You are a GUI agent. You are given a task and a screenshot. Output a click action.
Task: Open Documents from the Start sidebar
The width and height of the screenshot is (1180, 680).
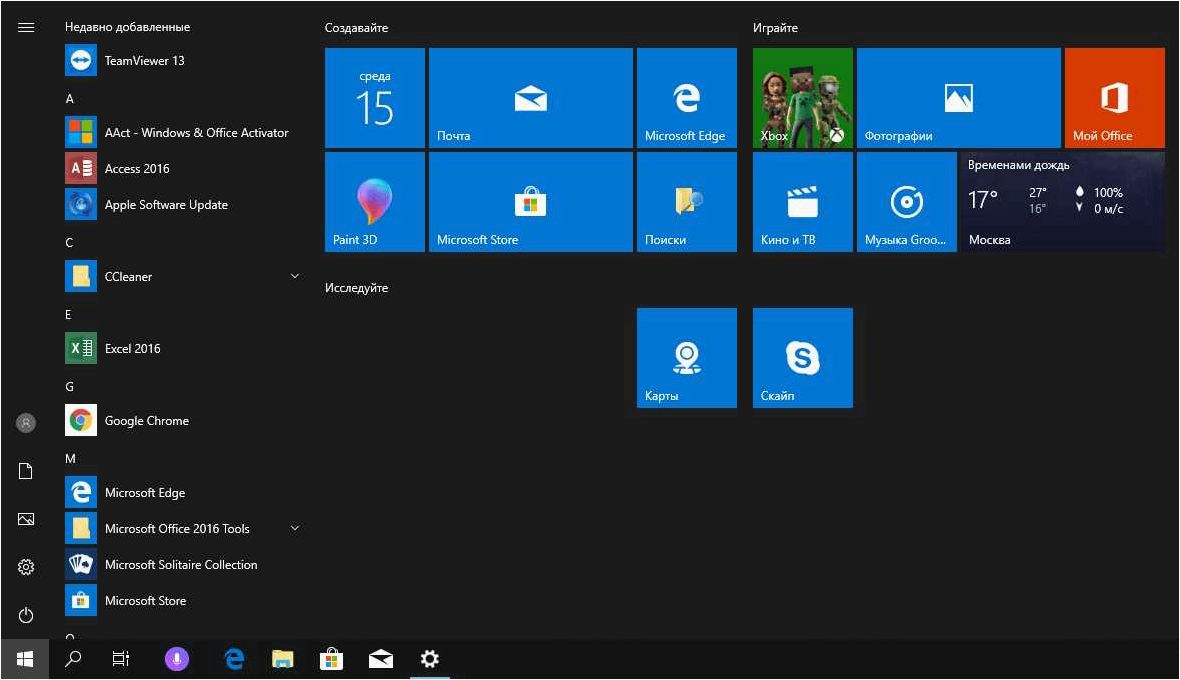pyautogui.click(x=26, y=471)
